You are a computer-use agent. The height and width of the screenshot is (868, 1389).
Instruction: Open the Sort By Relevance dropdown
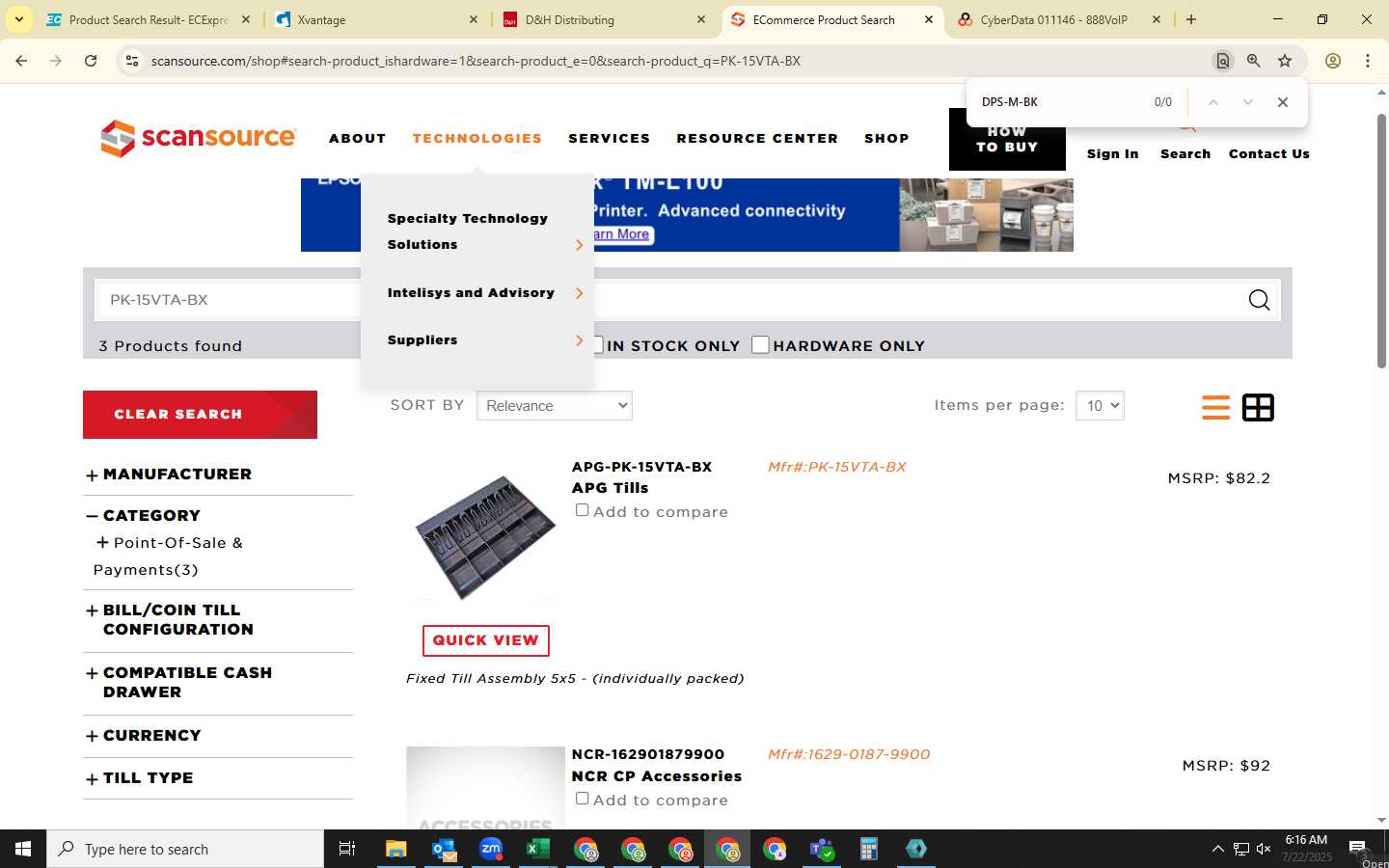(555, 406)
